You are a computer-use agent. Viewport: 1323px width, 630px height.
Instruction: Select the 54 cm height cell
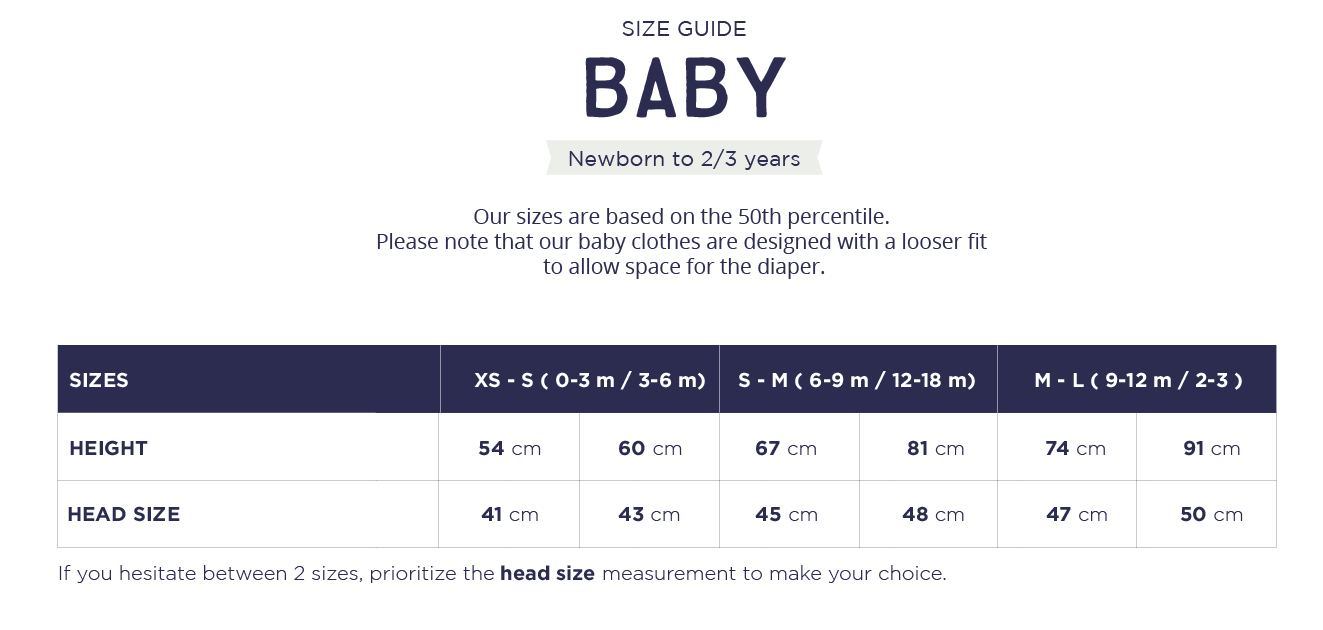pyautogui.click(x=509, y=447)
